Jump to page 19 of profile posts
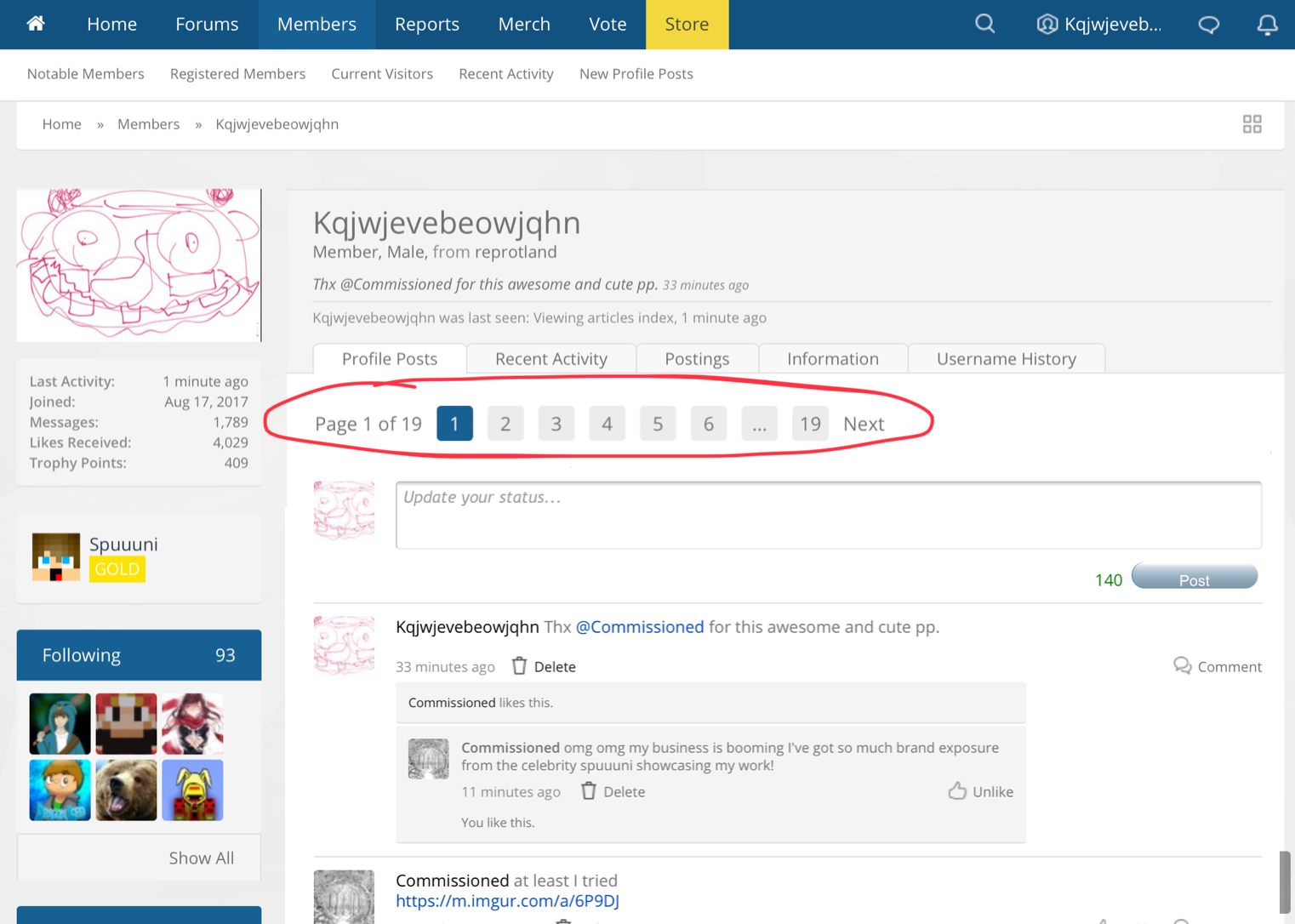This screenshot has width=1295, height=924. click(x=810, y=424)
